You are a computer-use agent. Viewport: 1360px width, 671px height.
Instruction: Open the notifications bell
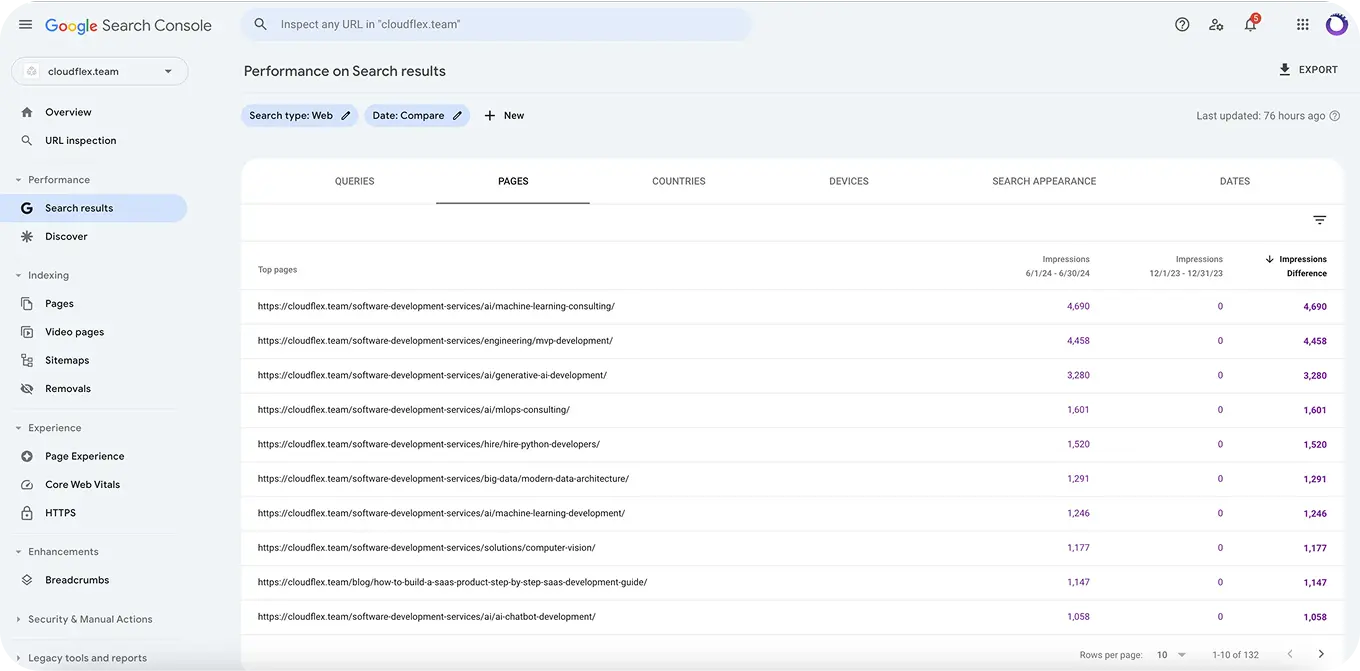(x=1250, y=25)
